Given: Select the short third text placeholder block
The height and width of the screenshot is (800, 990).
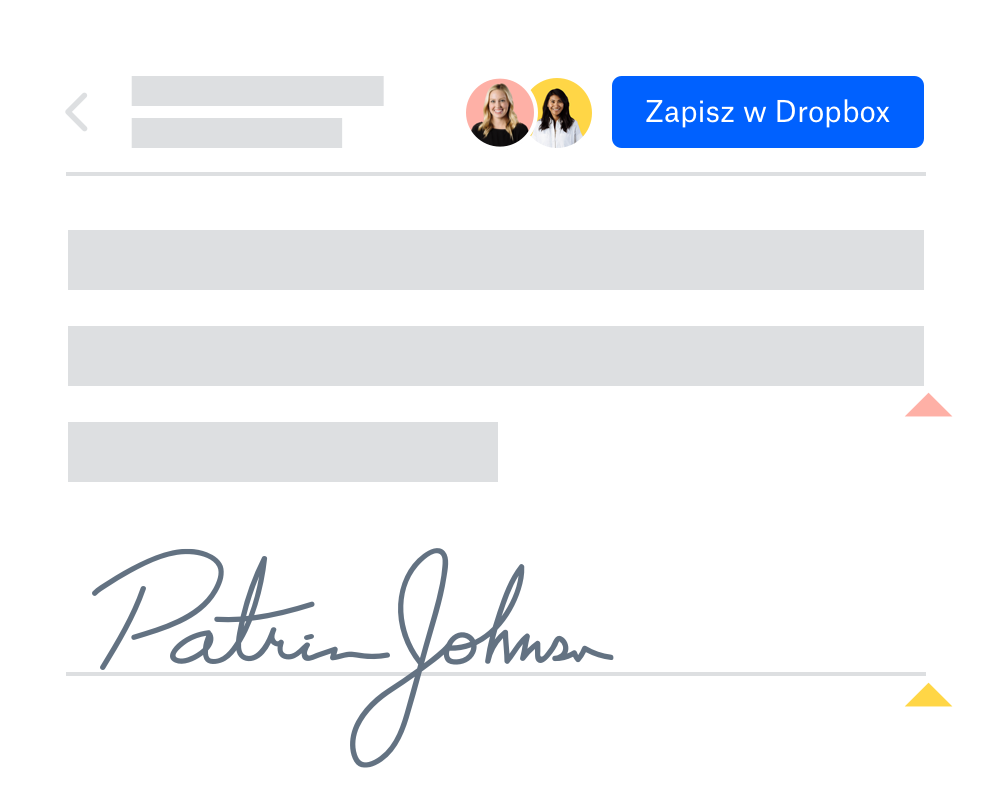Looking at the screenshot, I should click(283, 452).
